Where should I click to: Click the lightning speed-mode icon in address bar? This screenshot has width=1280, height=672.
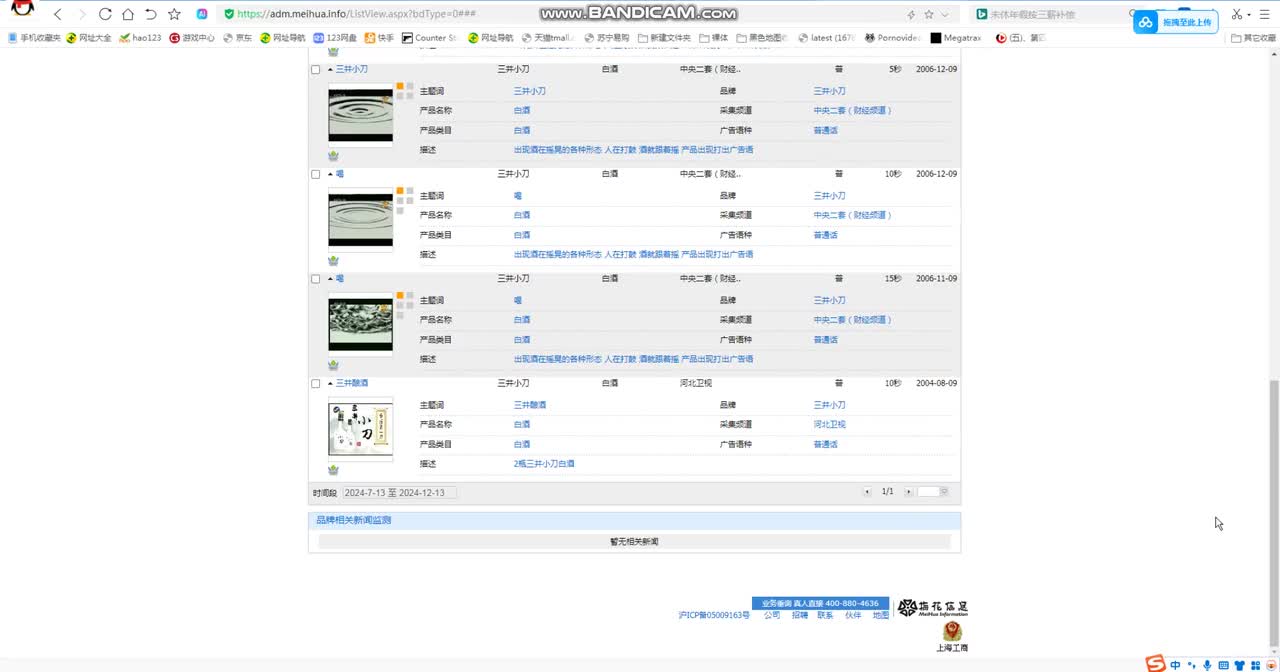[910, 14]
